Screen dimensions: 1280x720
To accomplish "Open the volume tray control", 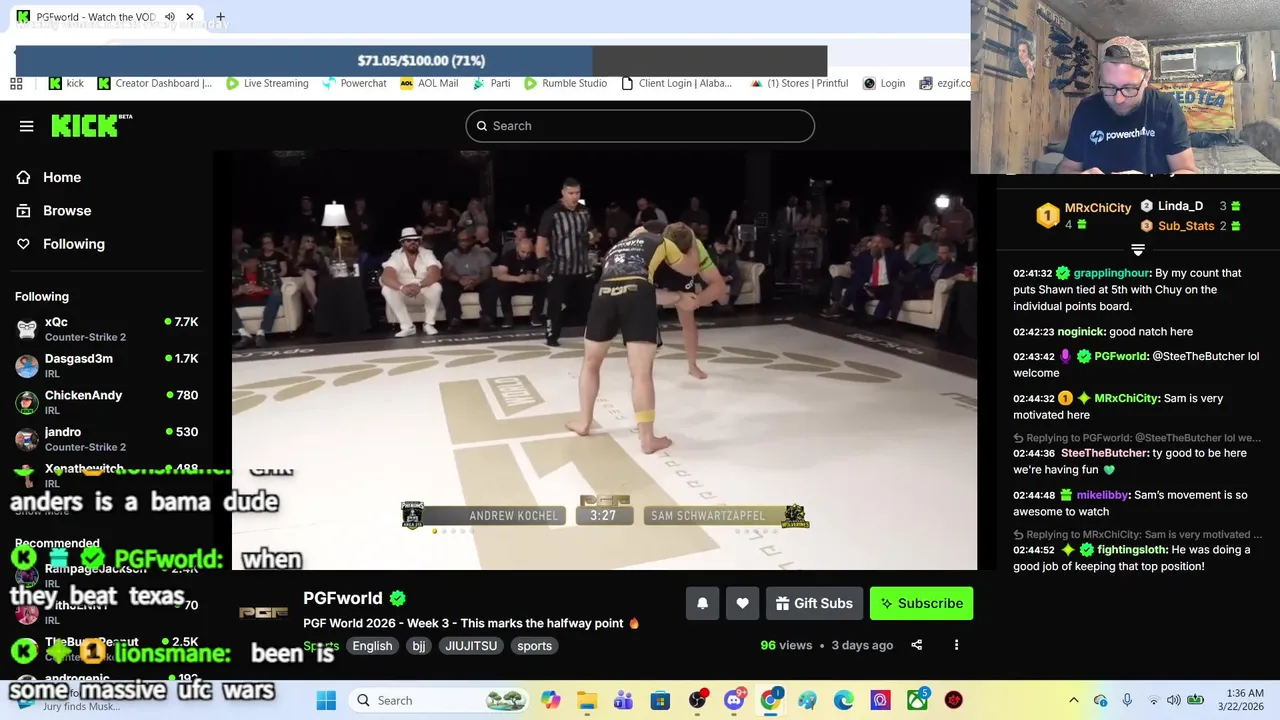I will [x=1174, y=700].
